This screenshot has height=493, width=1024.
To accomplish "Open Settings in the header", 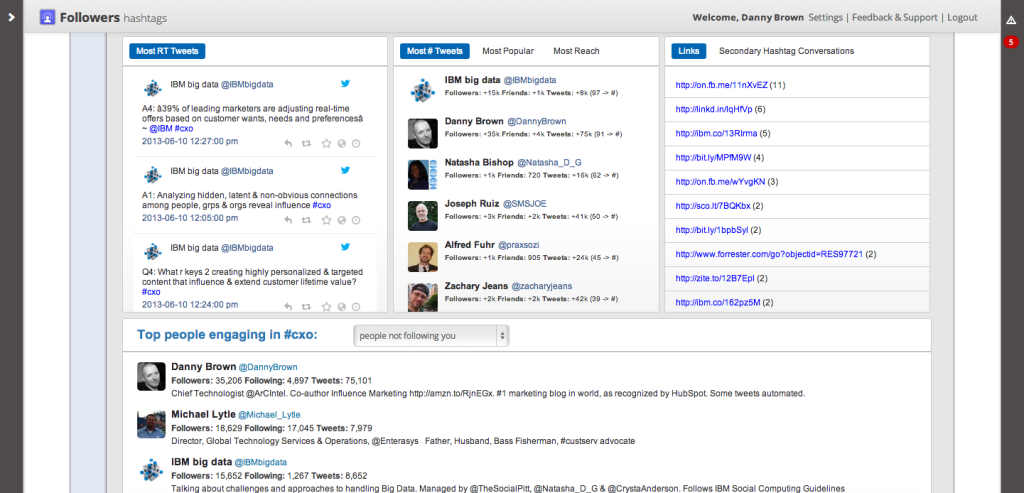I will click(825, 18).
